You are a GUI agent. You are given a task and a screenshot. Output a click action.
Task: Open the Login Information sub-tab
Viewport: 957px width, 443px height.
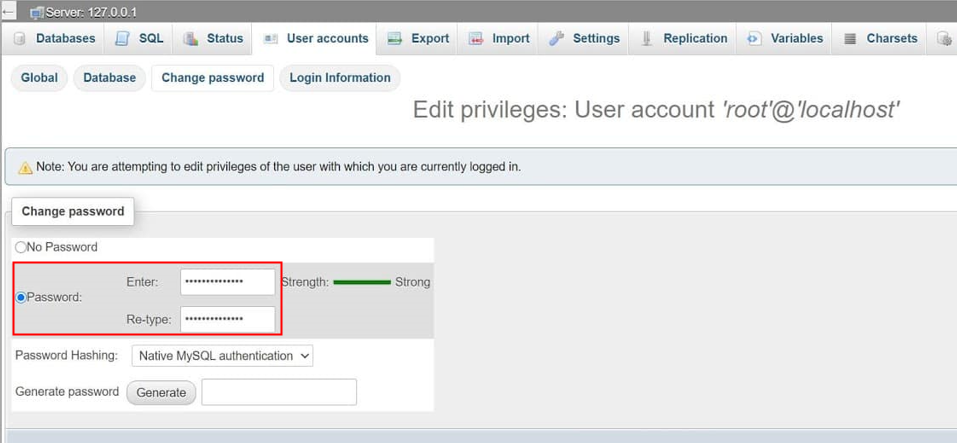[340, 78]
